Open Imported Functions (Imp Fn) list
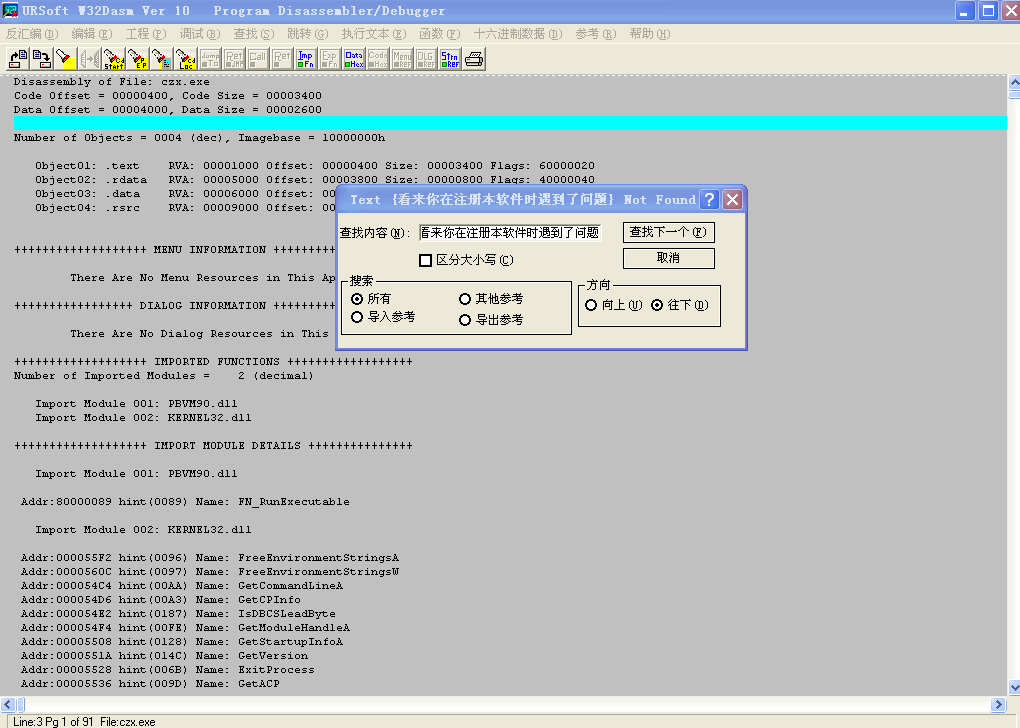 tap(306, 59)
